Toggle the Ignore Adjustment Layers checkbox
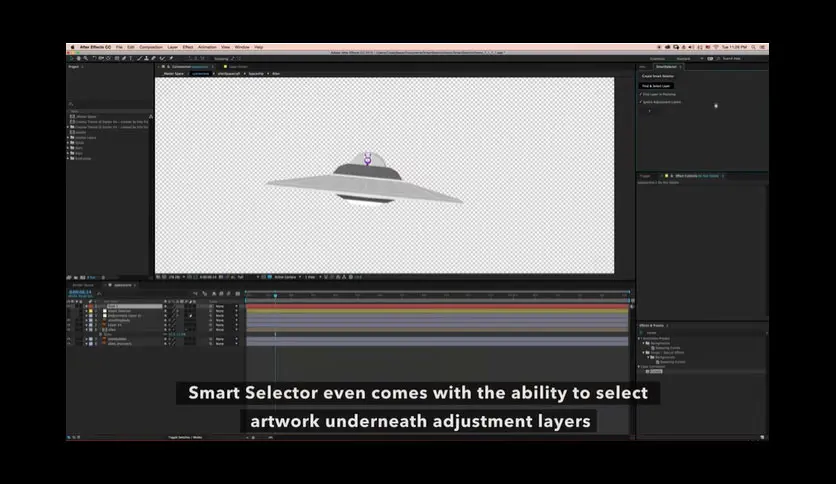836x484 pixels. 641,102
